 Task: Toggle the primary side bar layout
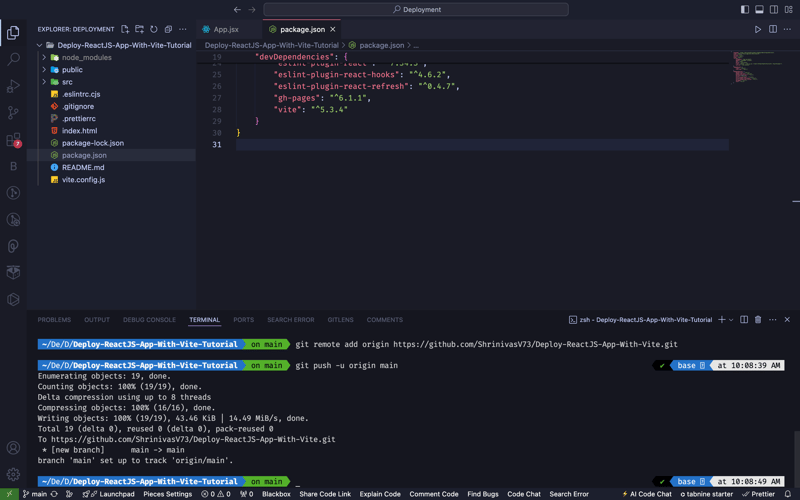[x=745, y=9]
